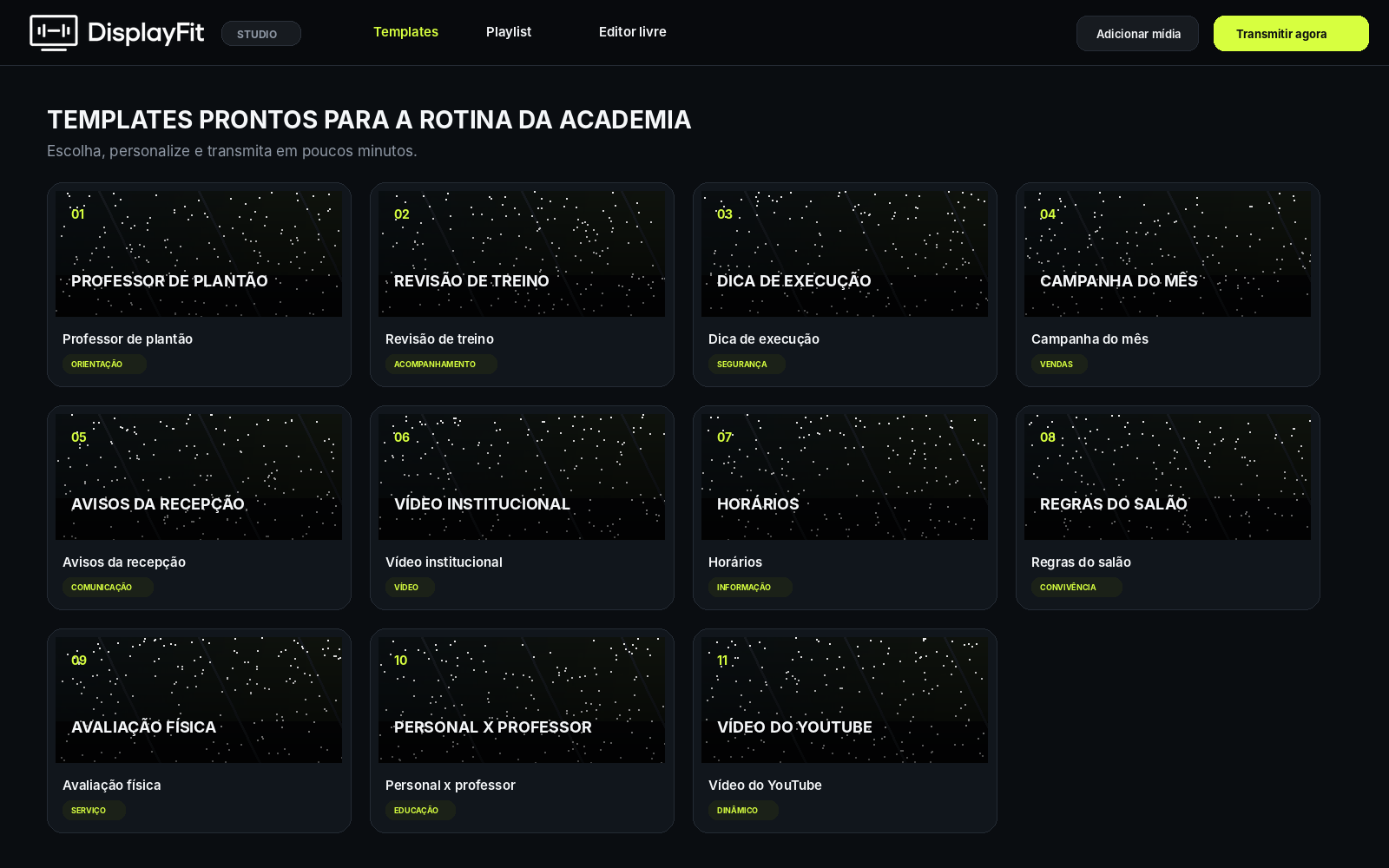Open the Avaliação física template thumbnail
The image size is (1389, 868).
pyautogui.click(x=199, y=700)
